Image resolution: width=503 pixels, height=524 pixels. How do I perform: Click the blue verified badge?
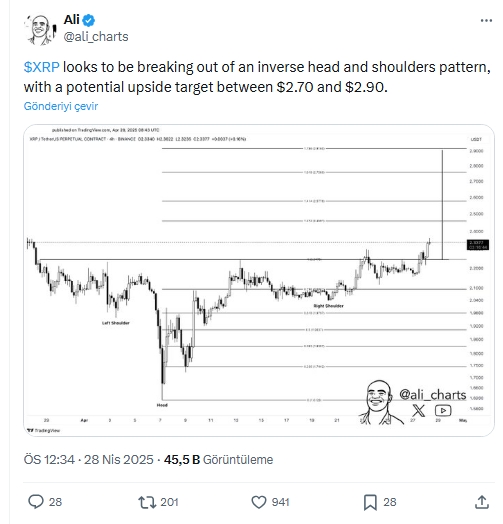[x=89, y=20]
